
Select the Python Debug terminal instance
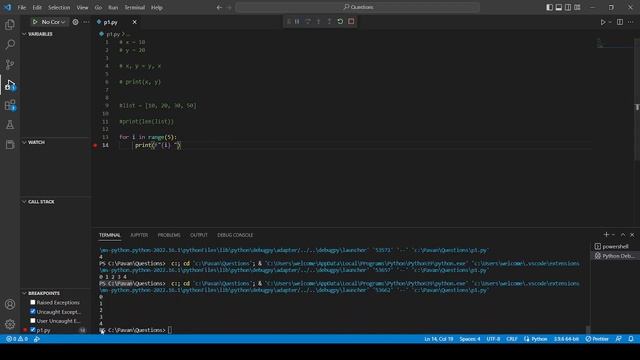(615, 256)
